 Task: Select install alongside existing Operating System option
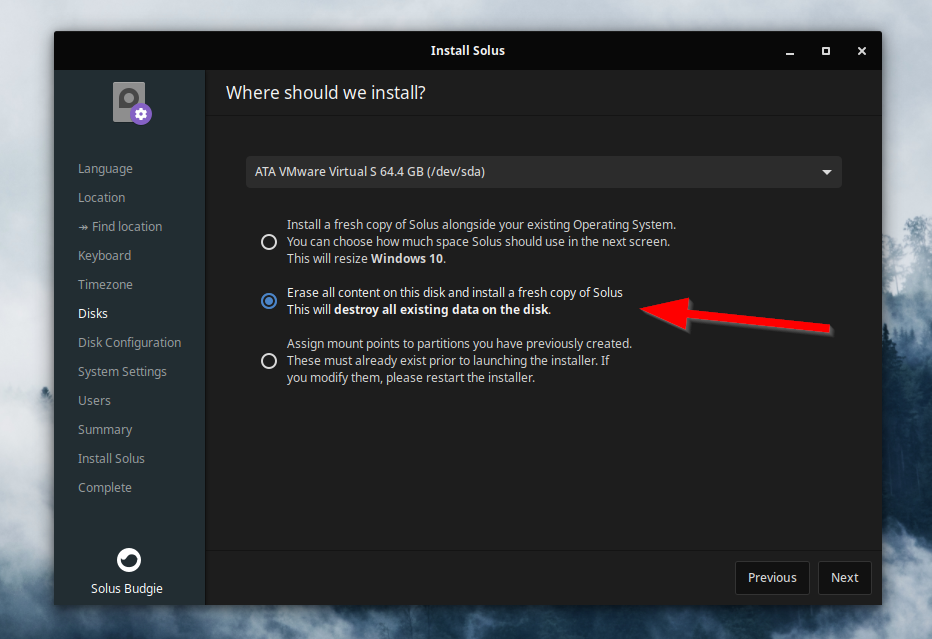point(269,242)
